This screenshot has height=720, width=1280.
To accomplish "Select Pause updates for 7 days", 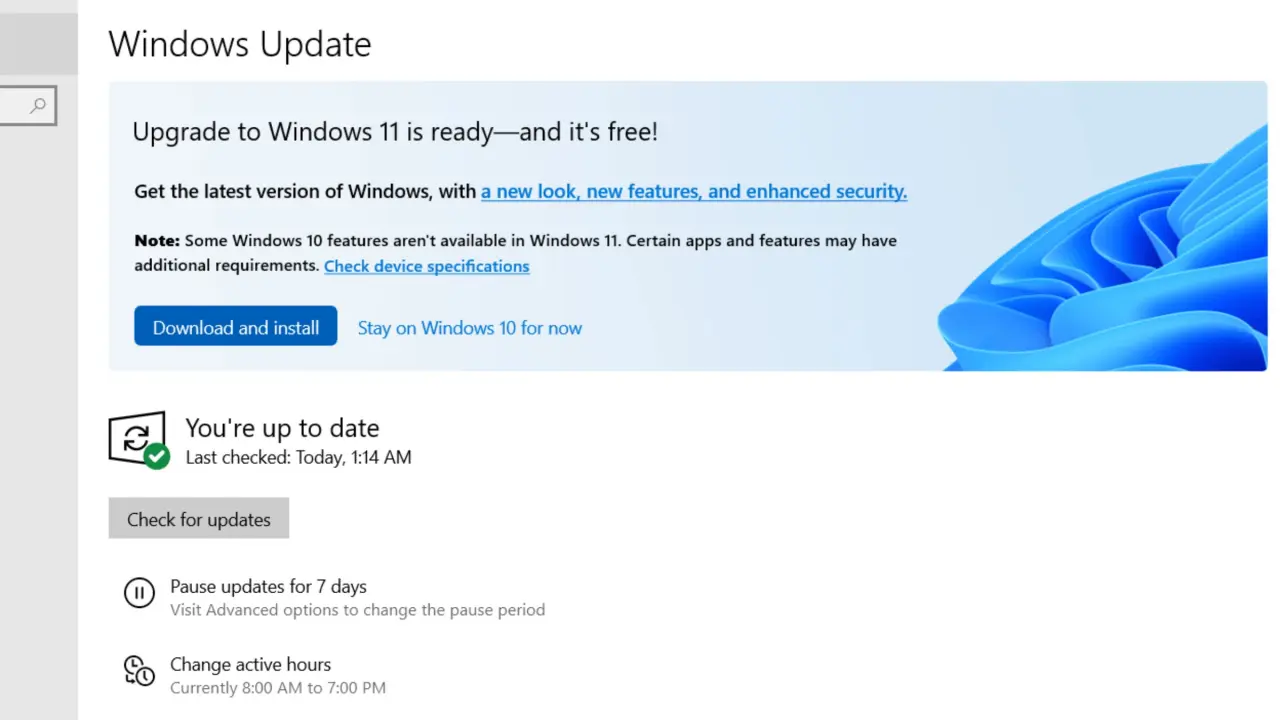I will (x=268, y=586).
